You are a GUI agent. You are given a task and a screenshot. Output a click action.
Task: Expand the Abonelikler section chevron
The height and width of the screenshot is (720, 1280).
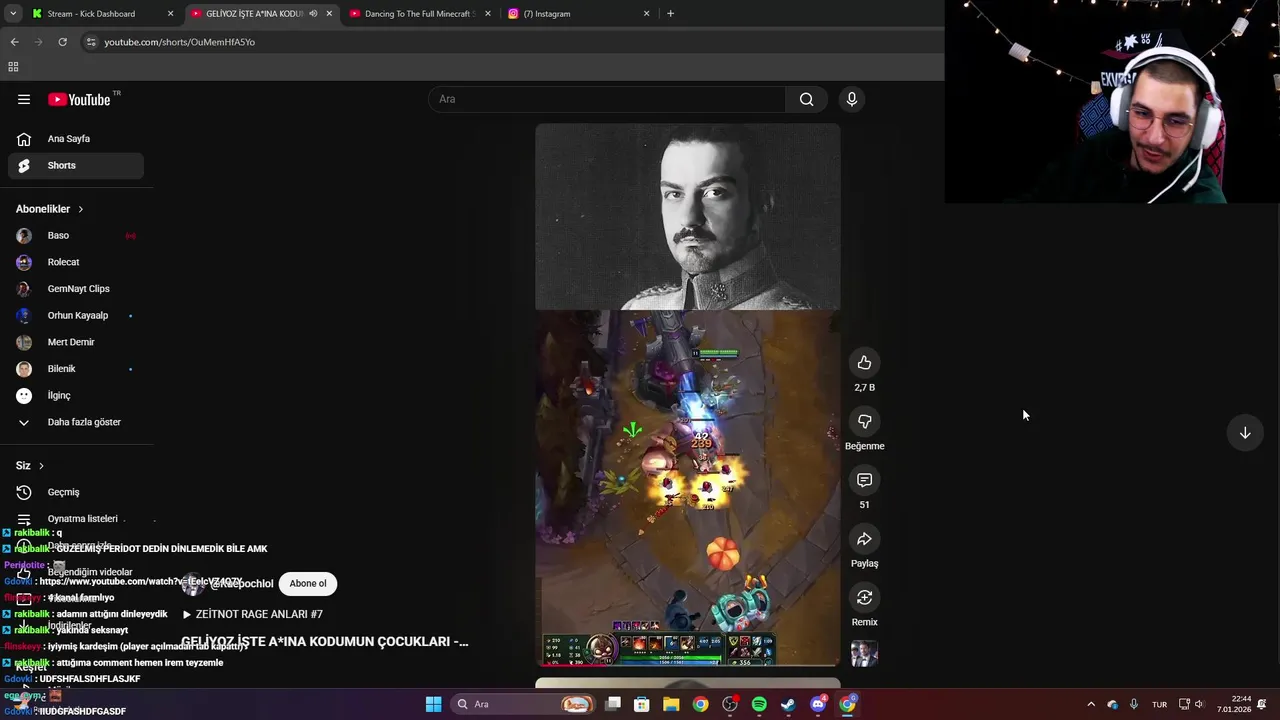[x=80, y=209]
